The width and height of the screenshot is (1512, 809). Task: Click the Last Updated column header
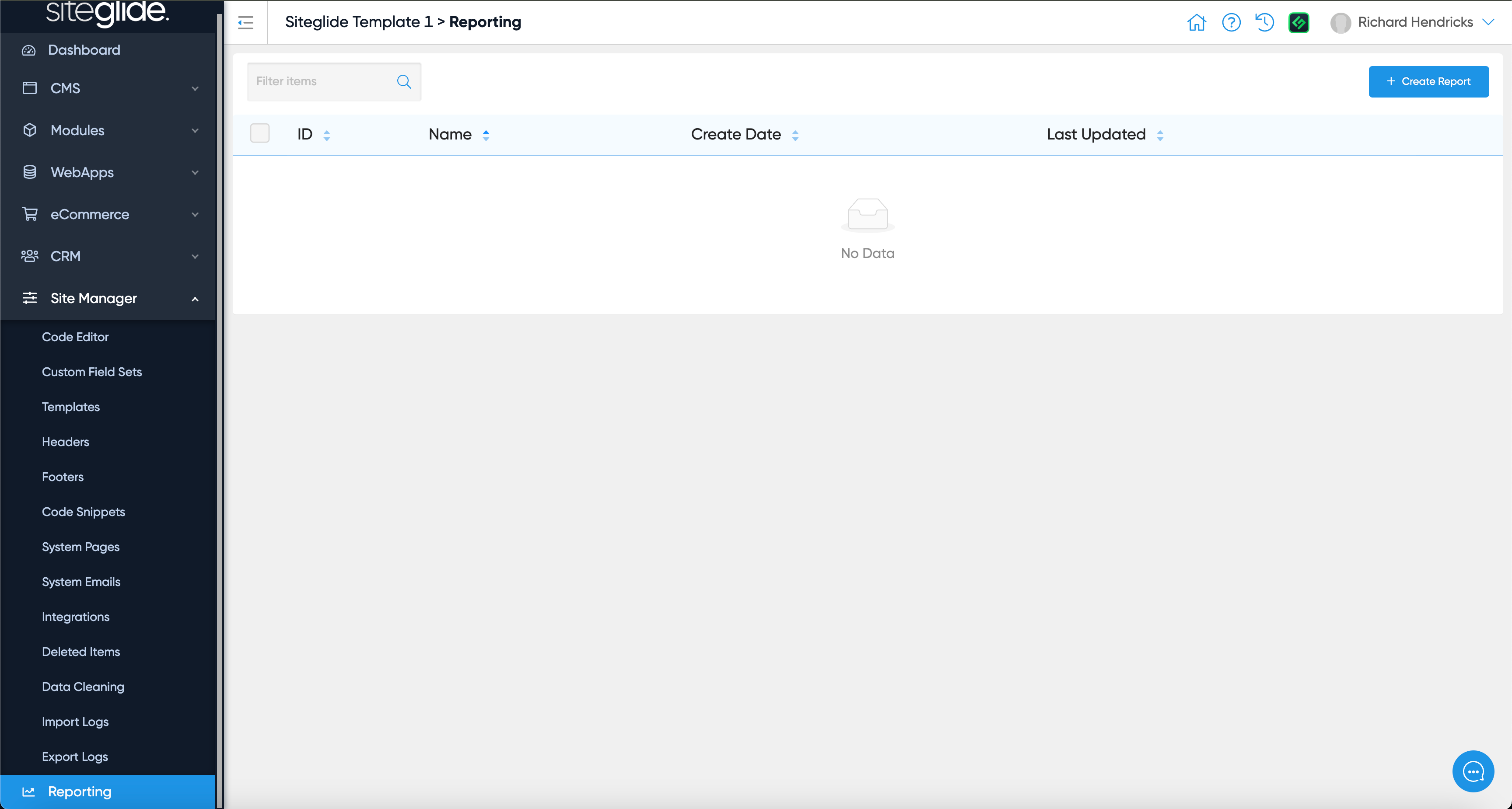pos(1096,134)
